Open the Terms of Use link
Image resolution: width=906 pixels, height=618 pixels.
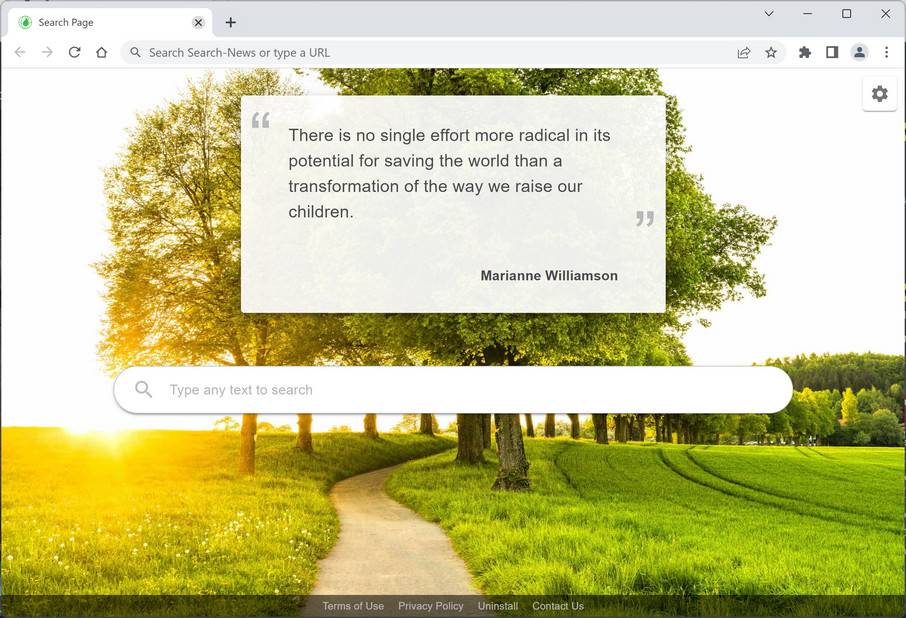[353, 606]
